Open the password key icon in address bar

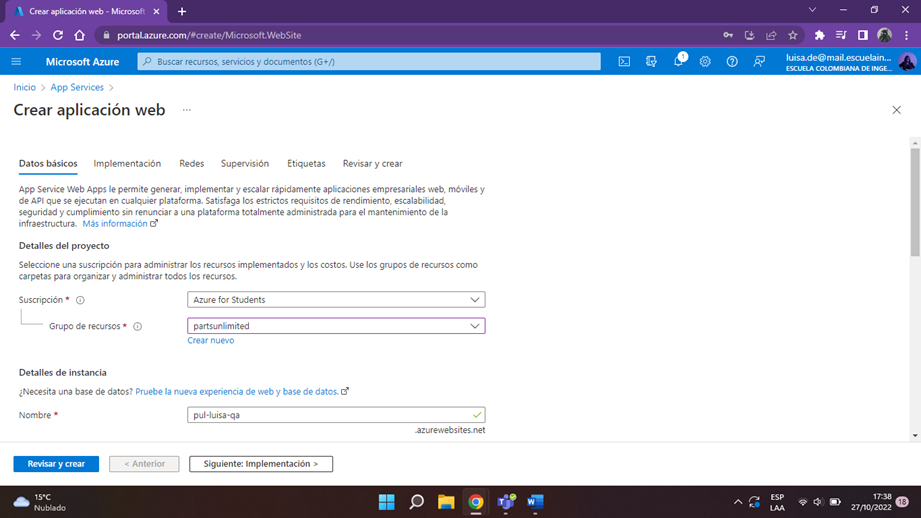point(728,35)
